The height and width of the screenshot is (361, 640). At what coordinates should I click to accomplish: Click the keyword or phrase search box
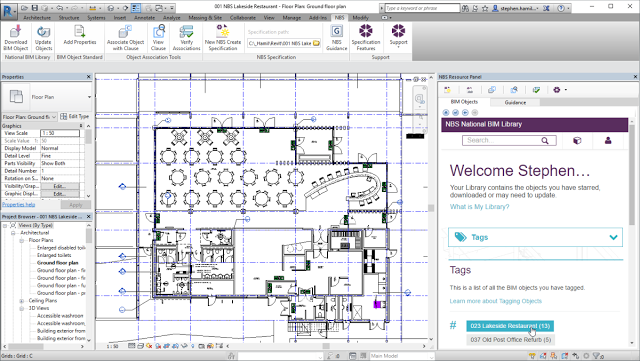coord(422,8)
